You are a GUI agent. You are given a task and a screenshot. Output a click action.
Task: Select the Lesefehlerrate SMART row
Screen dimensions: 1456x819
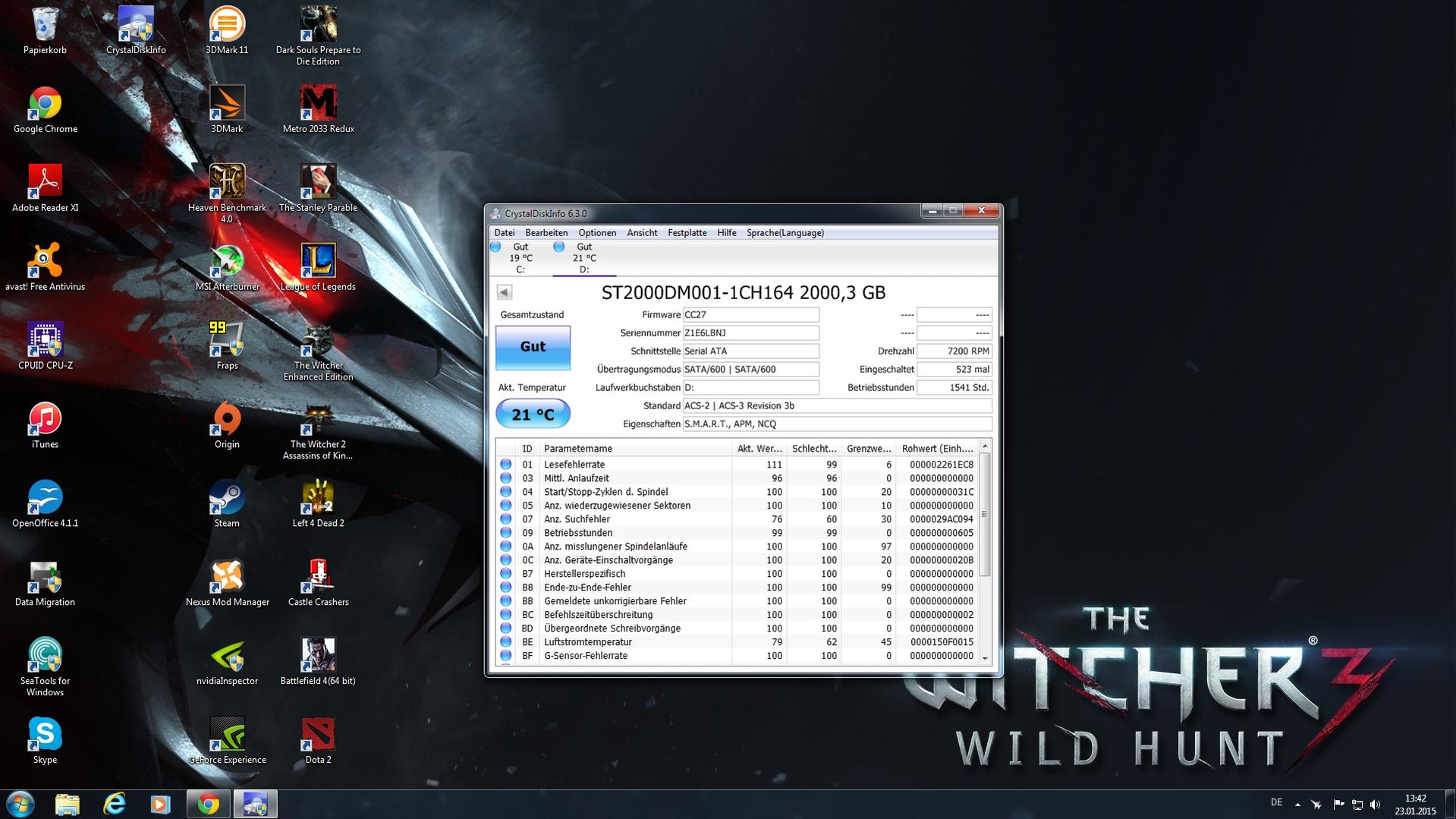click(x=737, y=465)
